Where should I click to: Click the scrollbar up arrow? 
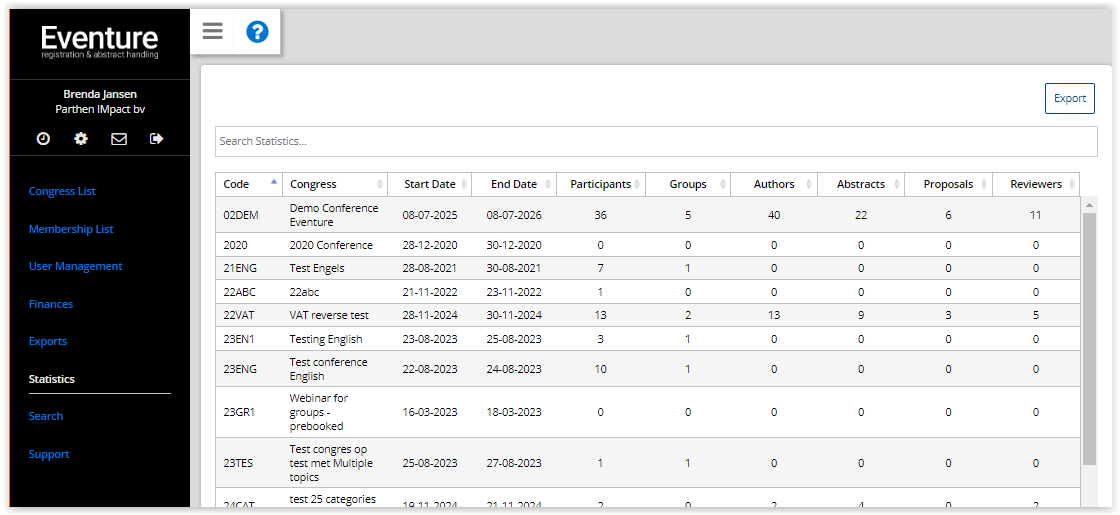pos(1089,205)
